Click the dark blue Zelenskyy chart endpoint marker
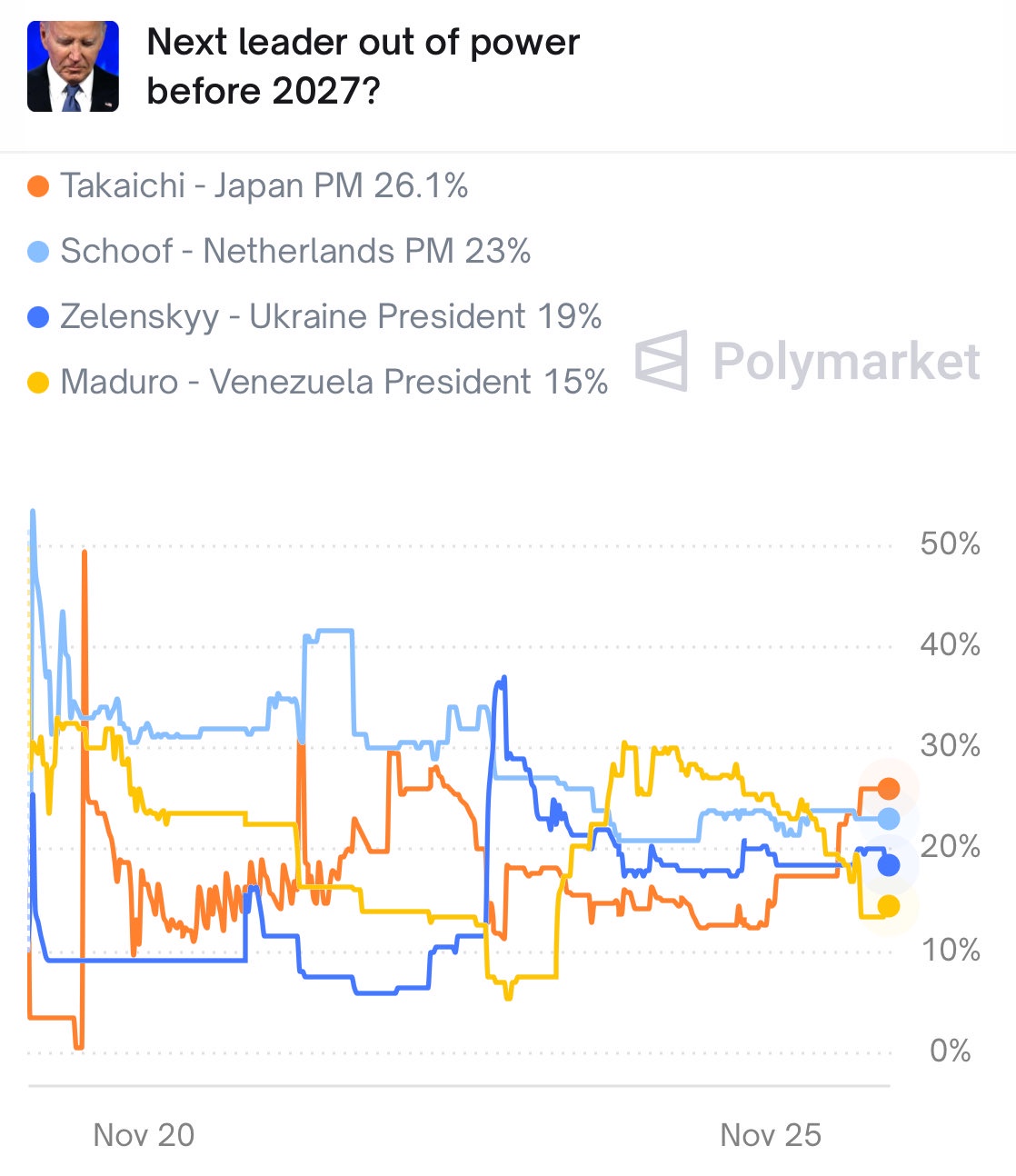The image size is (1016, 1176). [x=889, y=865]
